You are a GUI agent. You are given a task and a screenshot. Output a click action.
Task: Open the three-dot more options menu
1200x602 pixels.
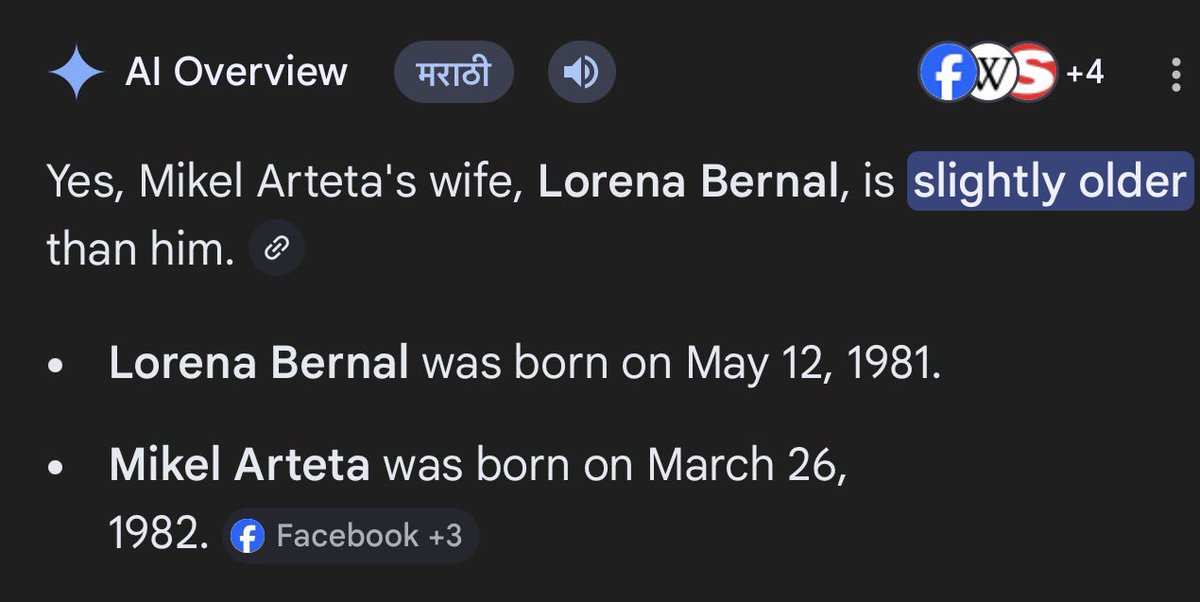pyautogui.click(x=1176, y=73)
